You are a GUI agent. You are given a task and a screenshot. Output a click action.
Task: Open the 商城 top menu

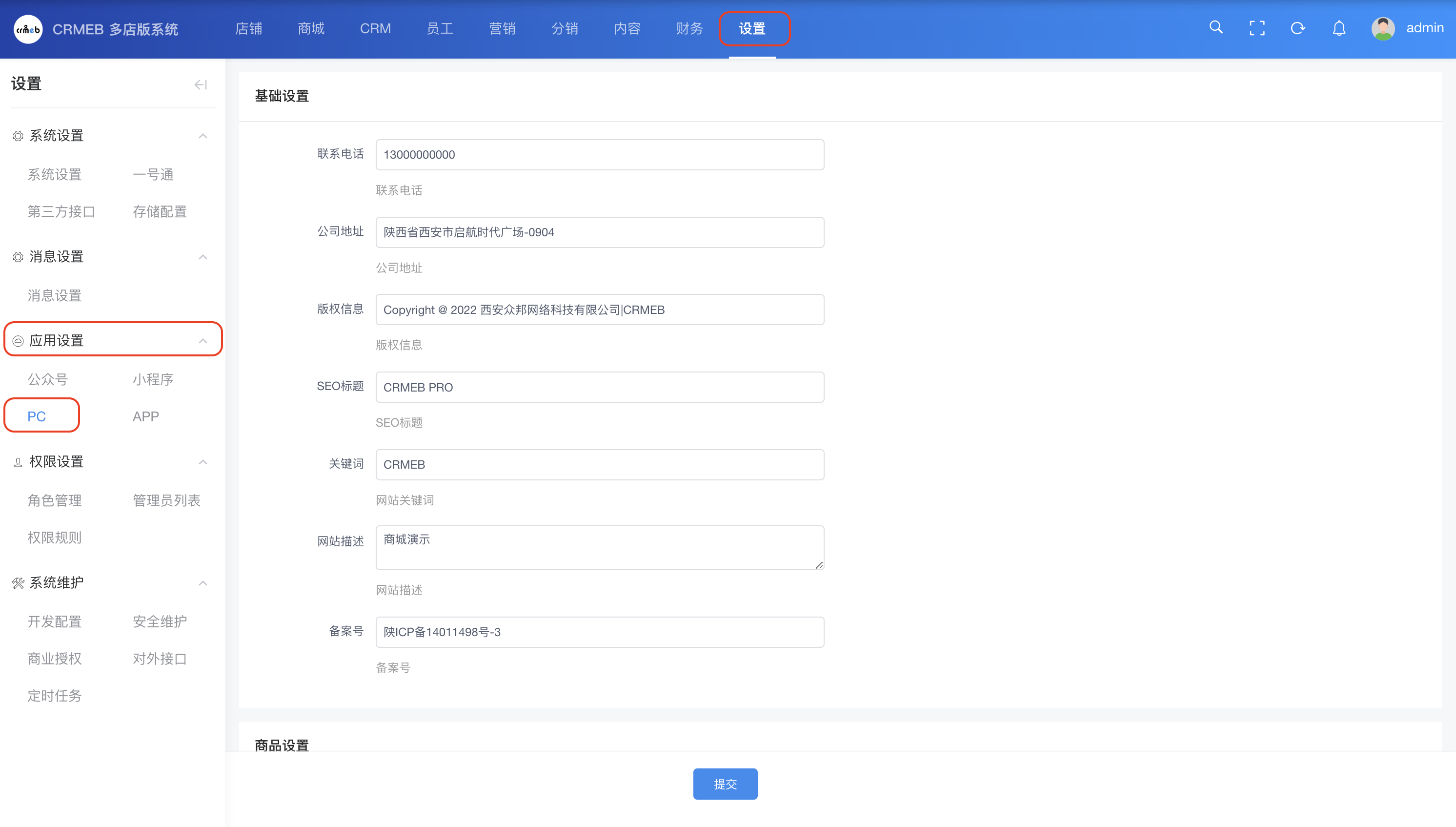(x=311, y=28)
